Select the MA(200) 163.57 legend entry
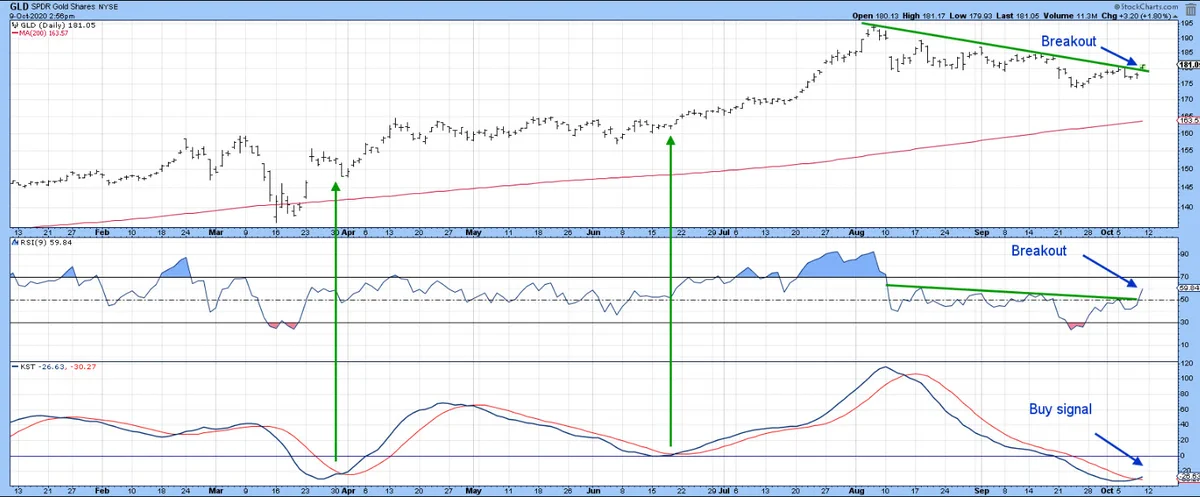The image size is (1200, 497). pyautogui.click(x=40, y=34)
